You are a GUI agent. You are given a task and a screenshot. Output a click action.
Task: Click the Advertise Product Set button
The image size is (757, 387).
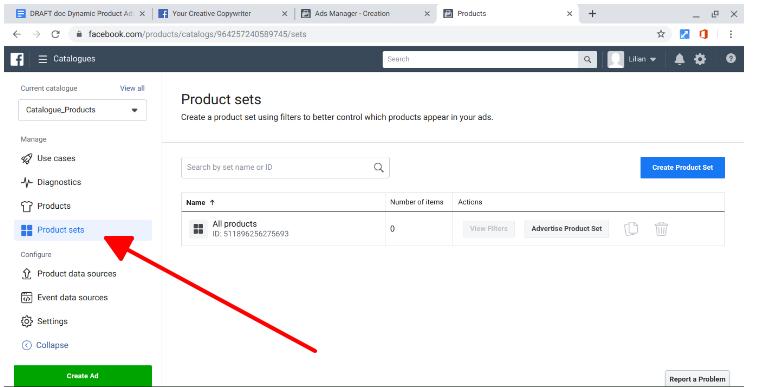pos(566,229)
